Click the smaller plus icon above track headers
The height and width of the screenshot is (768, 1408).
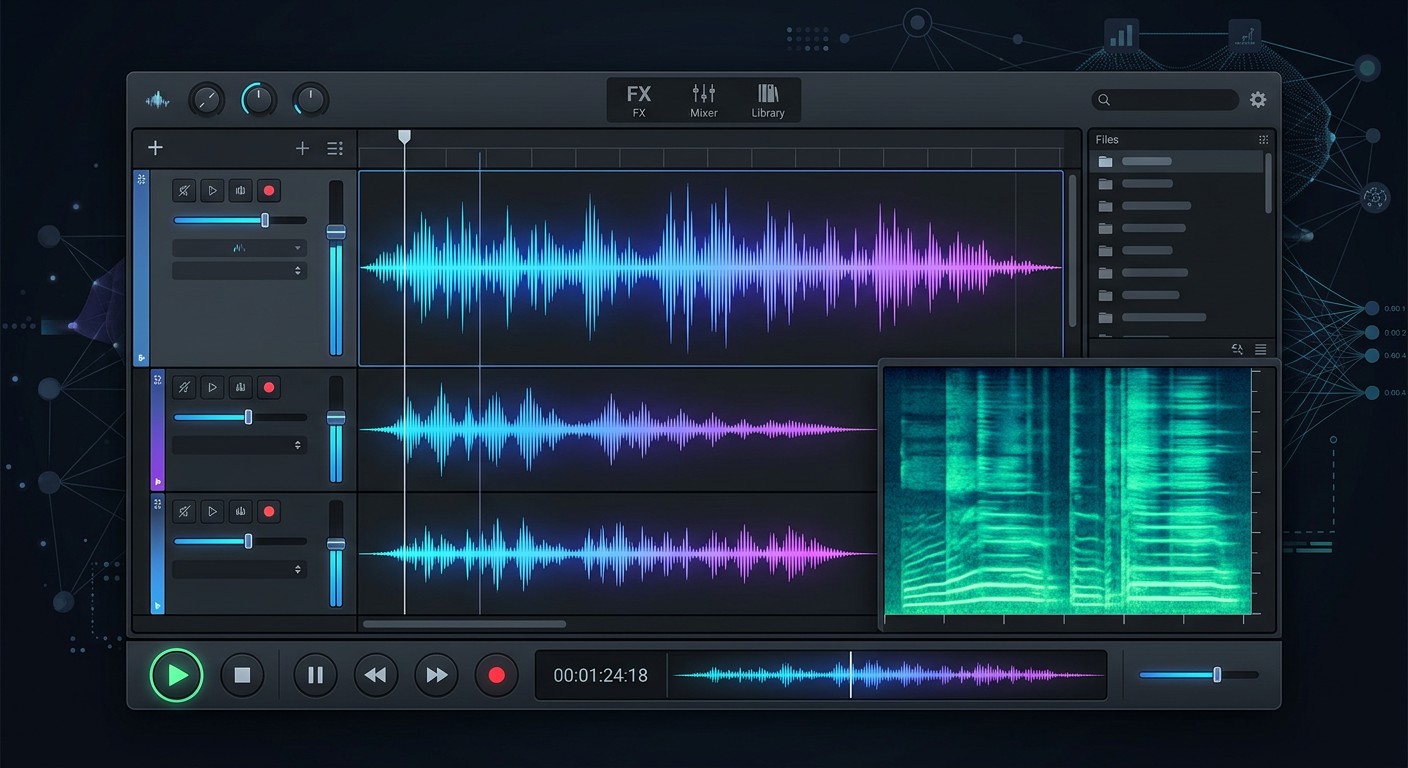pos(302,148)
